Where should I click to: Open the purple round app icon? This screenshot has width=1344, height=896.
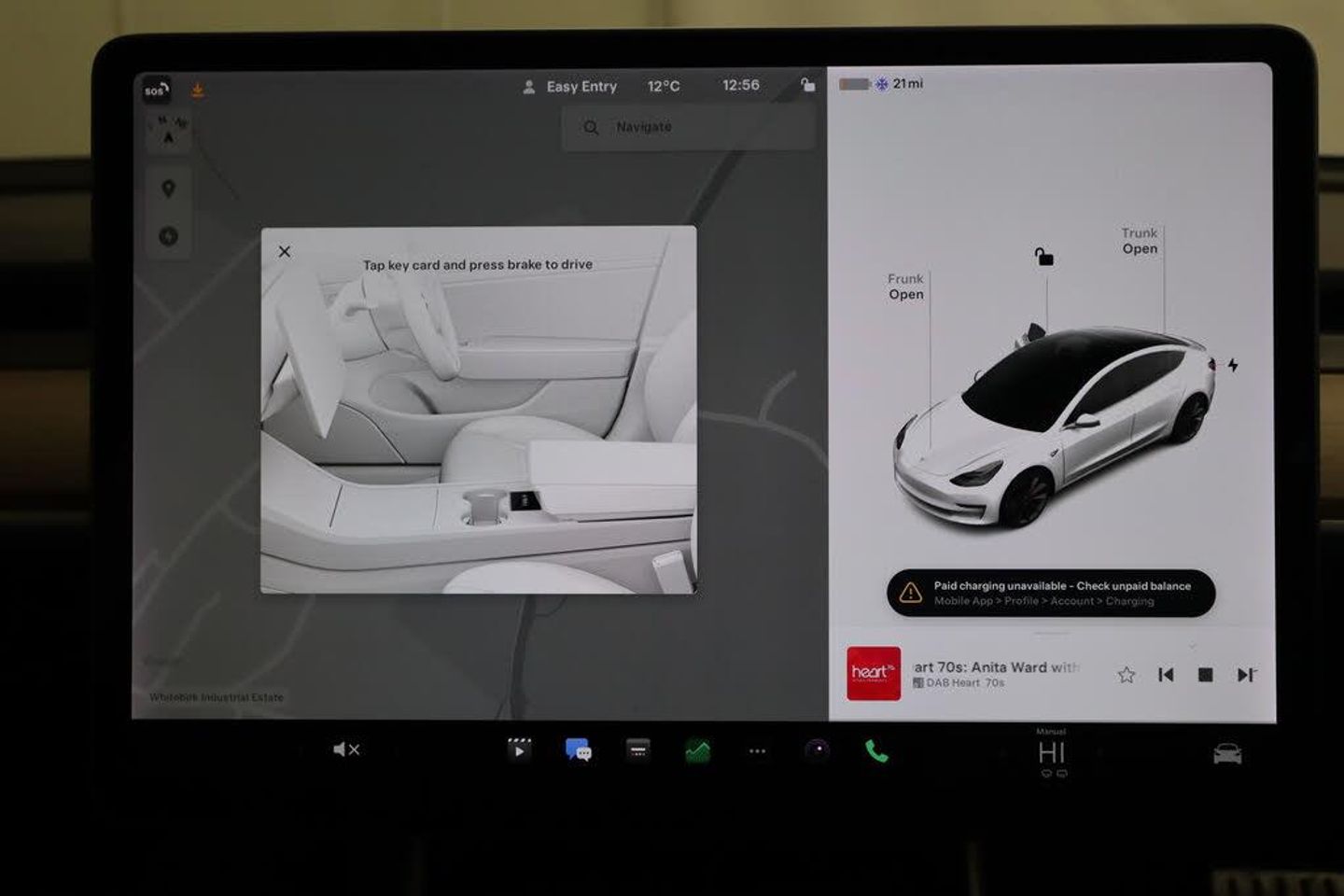pos(817,749)
